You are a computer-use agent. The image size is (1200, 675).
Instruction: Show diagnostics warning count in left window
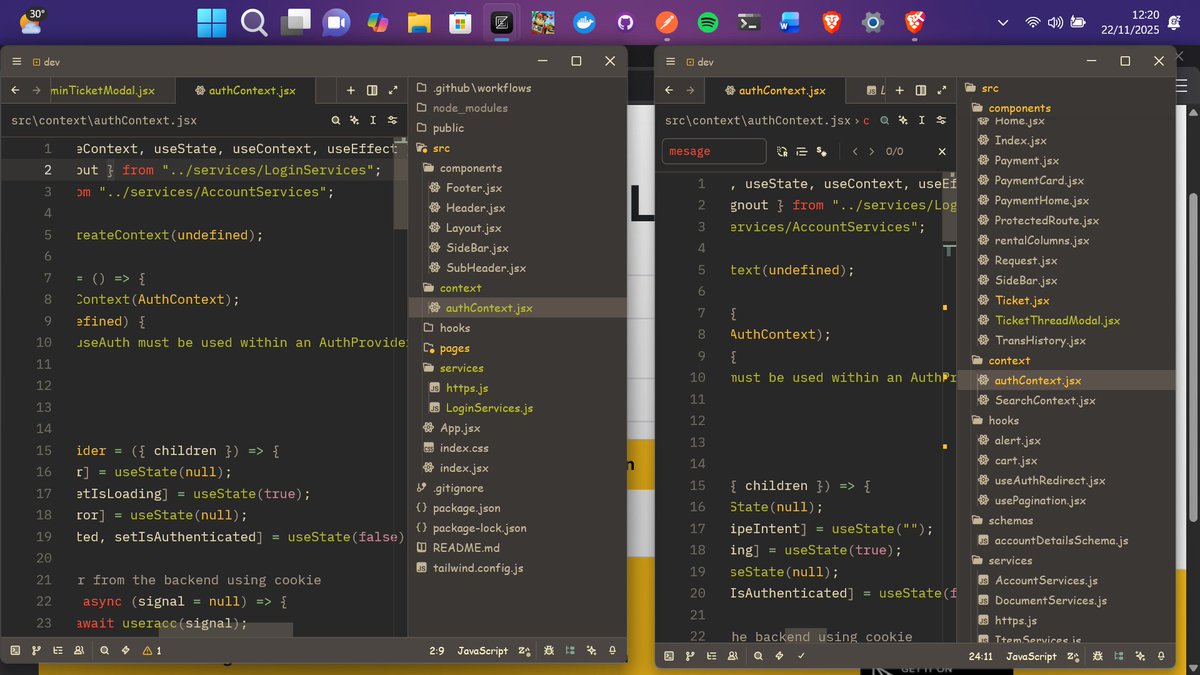(152, 651)
